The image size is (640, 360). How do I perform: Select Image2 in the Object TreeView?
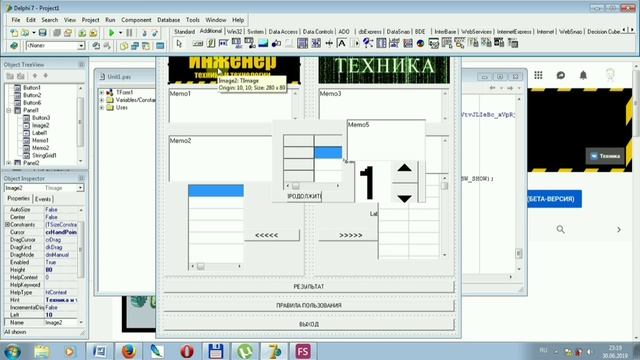(x=40, y=125)
